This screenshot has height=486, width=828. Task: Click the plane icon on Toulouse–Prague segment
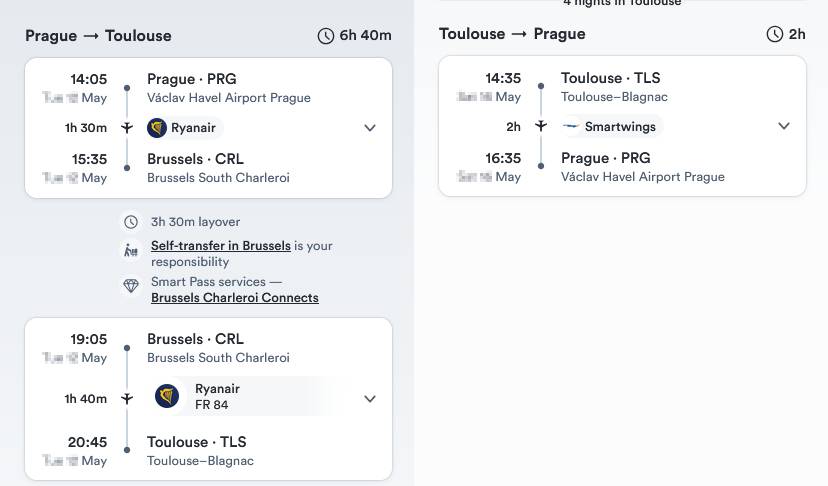click(541, 126)
